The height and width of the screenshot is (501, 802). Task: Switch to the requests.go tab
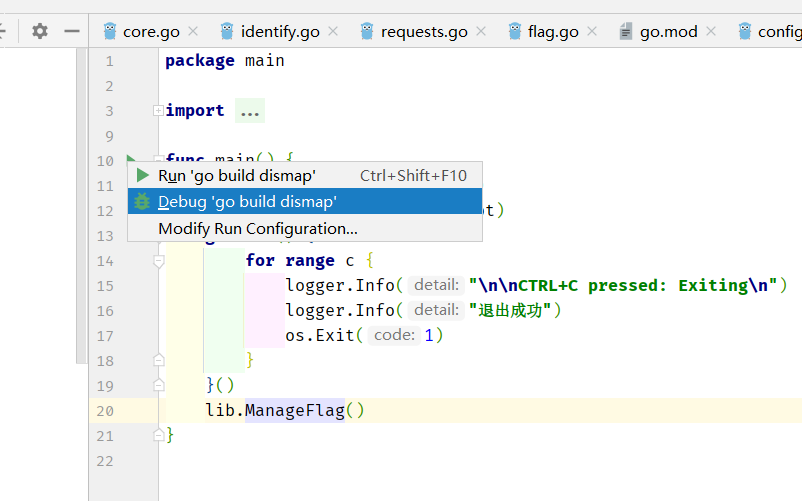424,31
